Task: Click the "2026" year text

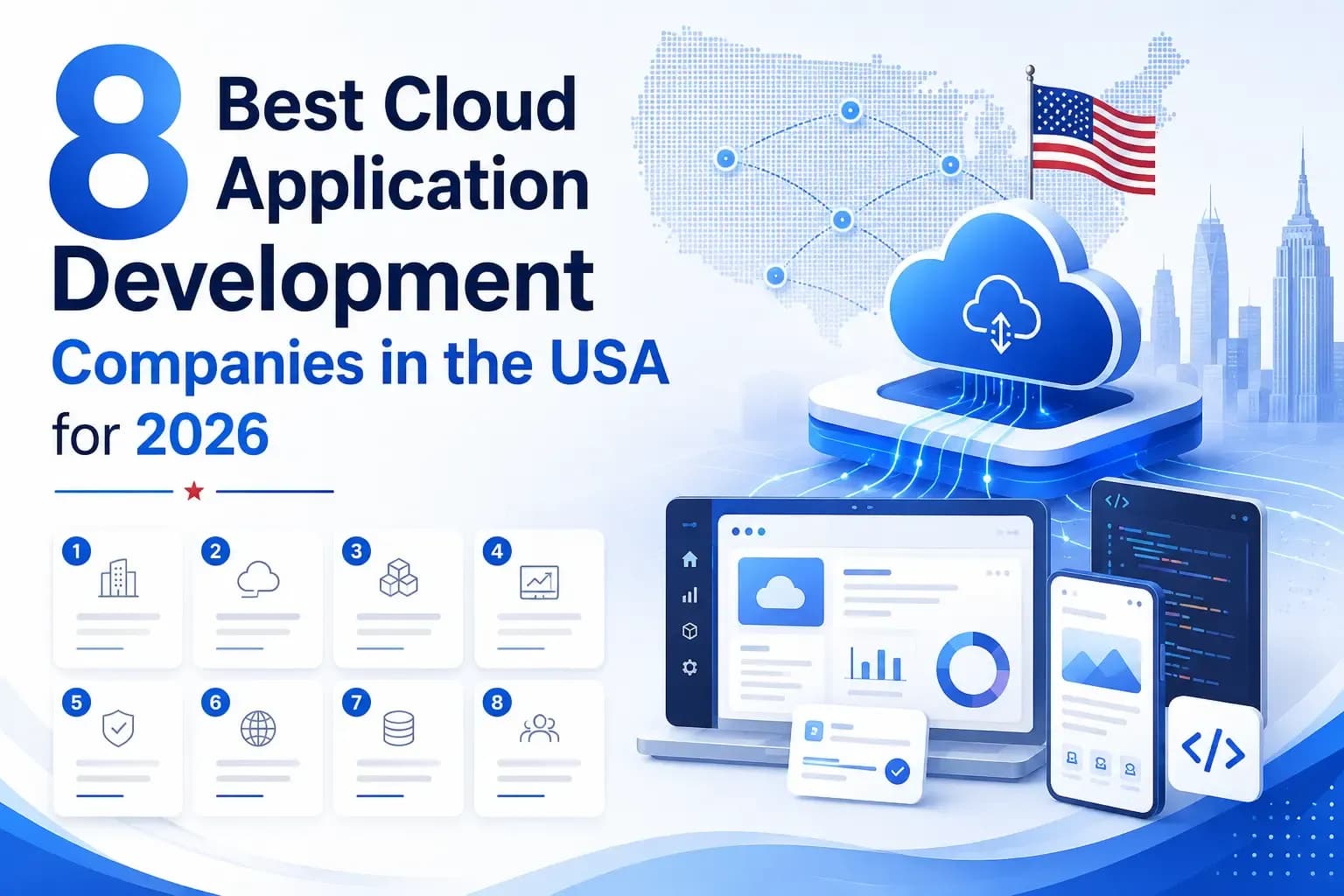Action: point(203,435)
